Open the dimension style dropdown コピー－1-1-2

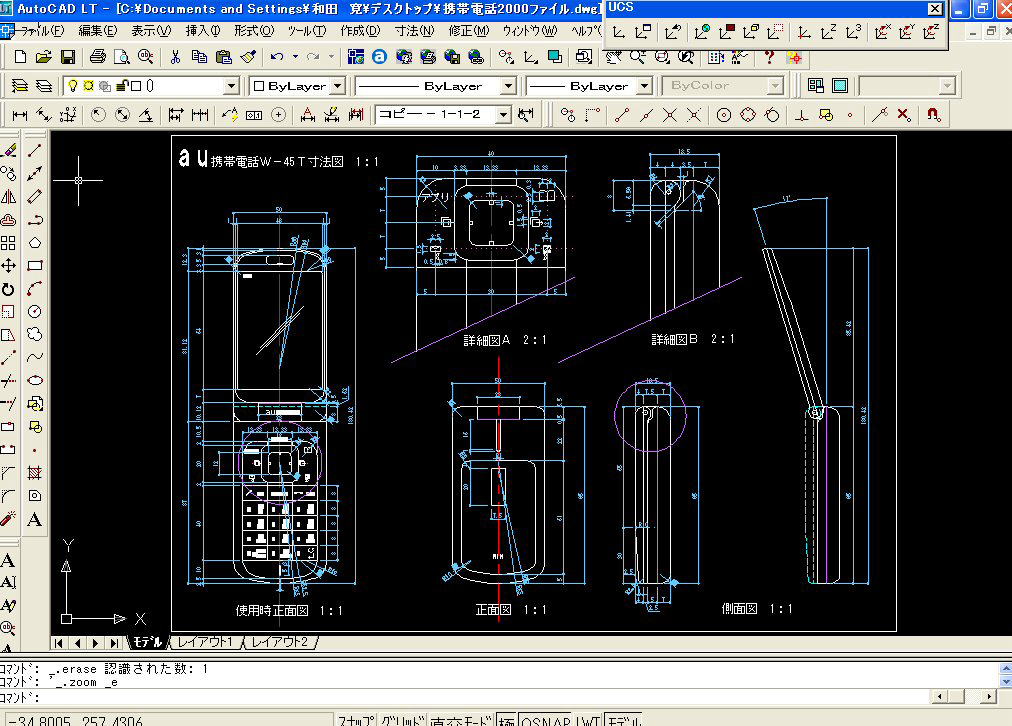503,115
